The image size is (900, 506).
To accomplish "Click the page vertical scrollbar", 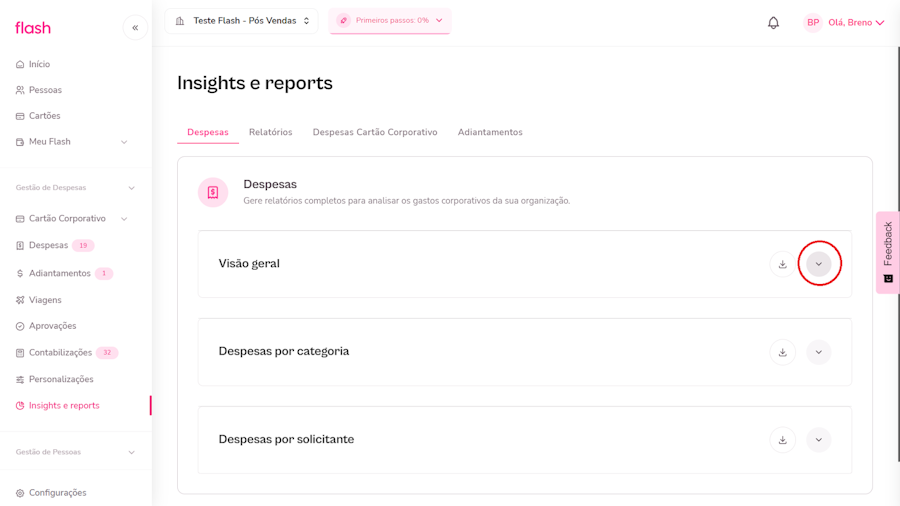I will pos(898,252).
